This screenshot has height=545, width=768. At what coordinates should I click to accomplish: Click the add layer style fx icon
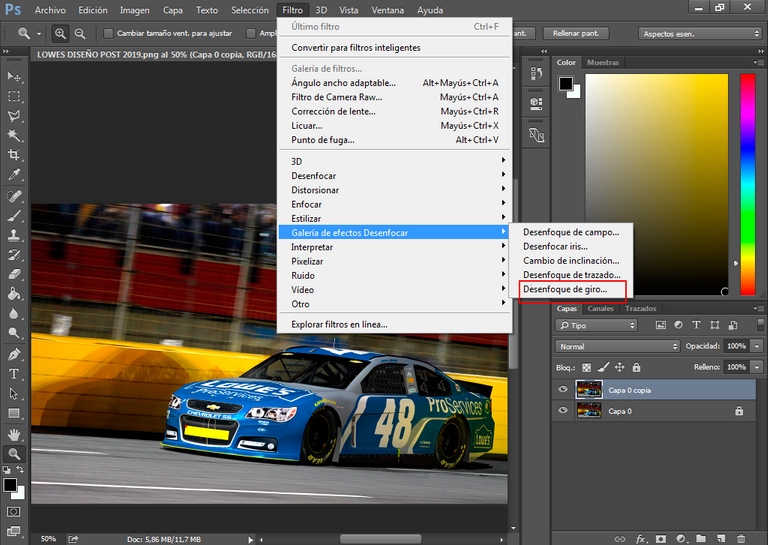(641, 539)
